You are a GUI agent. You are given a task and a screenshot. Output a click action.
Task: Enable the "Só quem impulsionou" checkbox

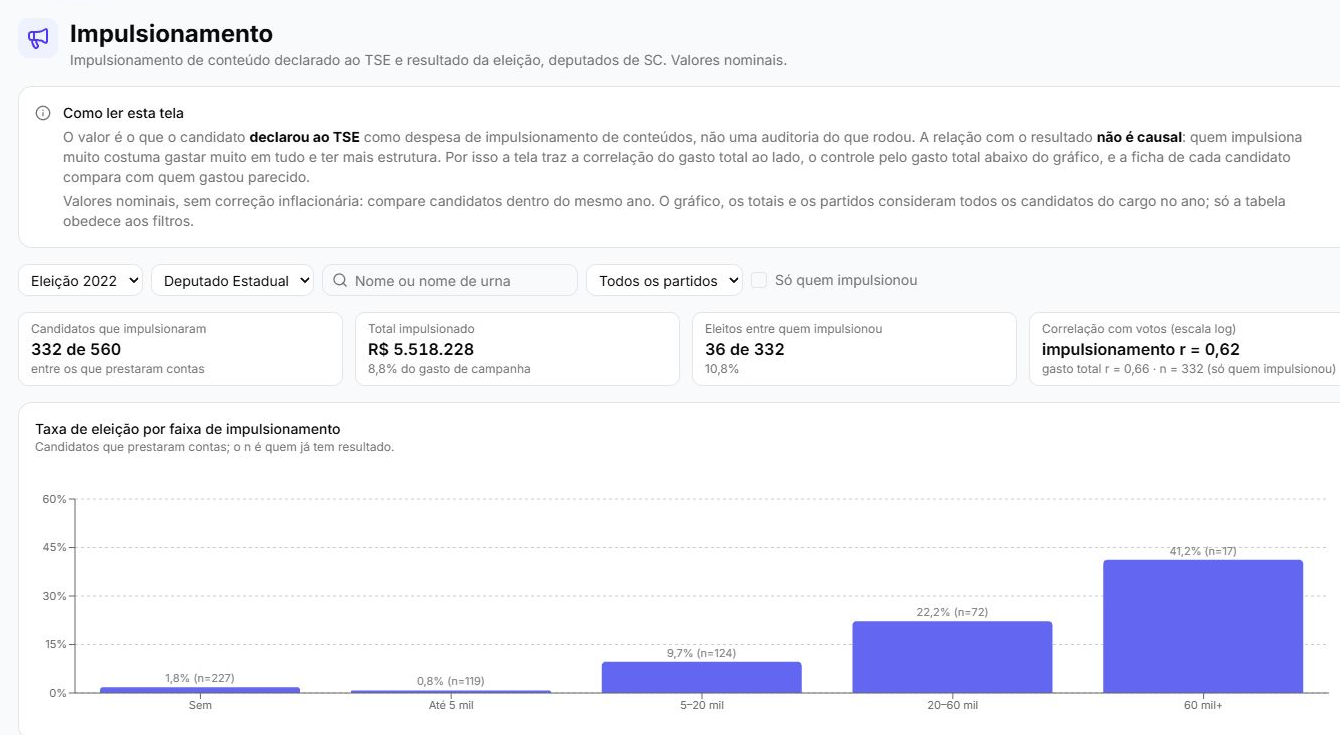[759, 280]
